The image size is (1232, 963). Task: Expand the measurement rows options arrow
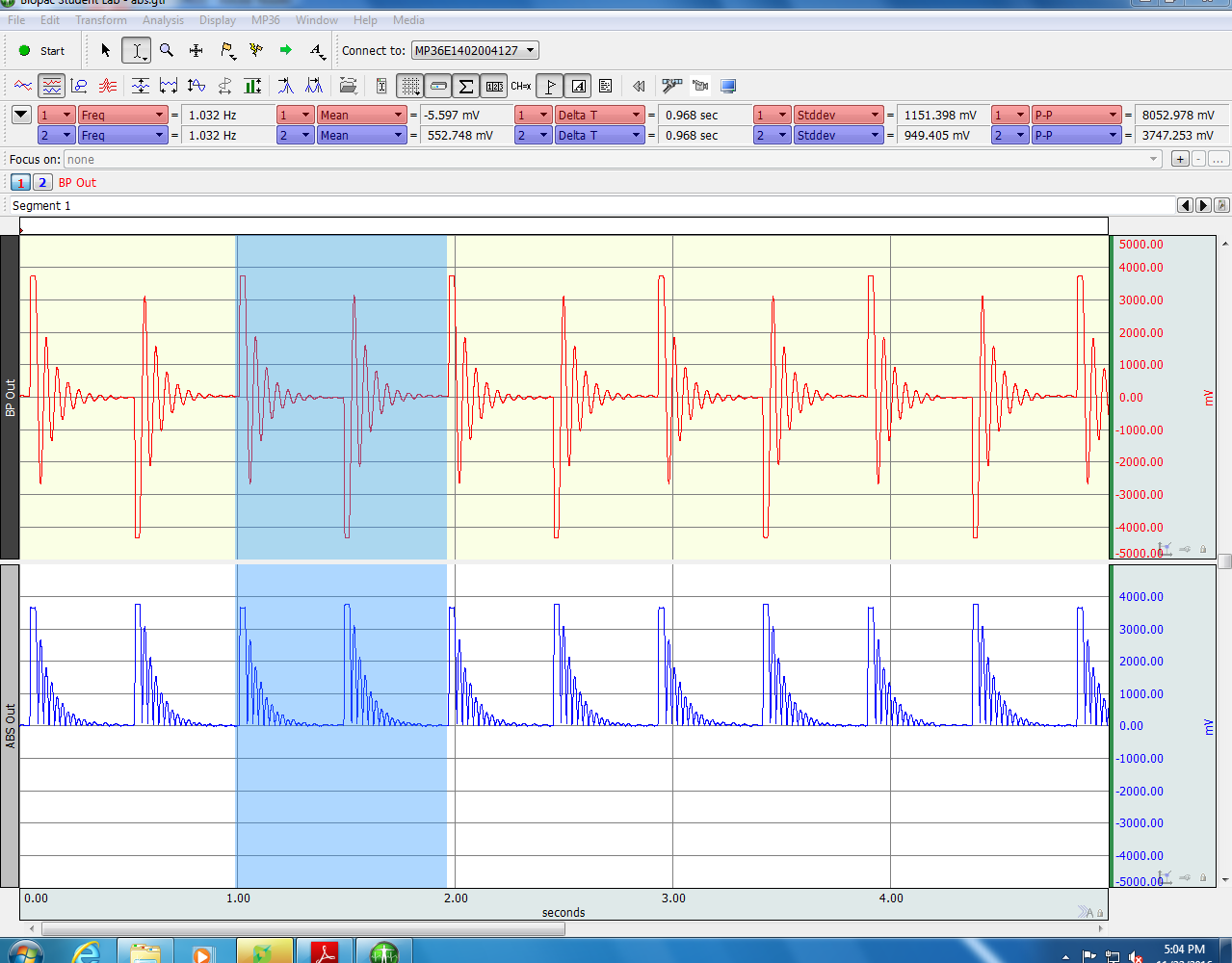point(21,115)
